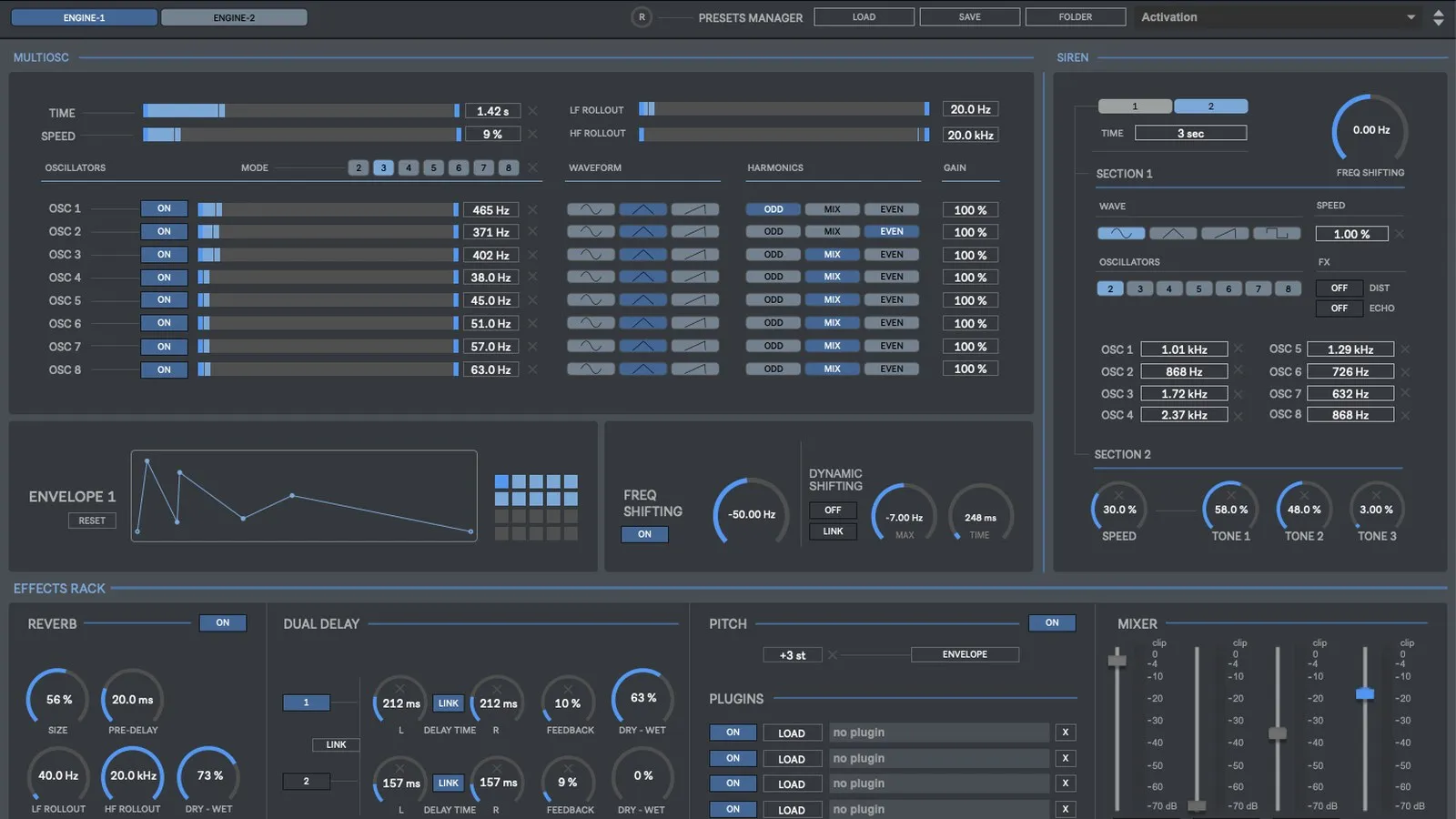Remove the first plugin slot with X

[1066, 733]
